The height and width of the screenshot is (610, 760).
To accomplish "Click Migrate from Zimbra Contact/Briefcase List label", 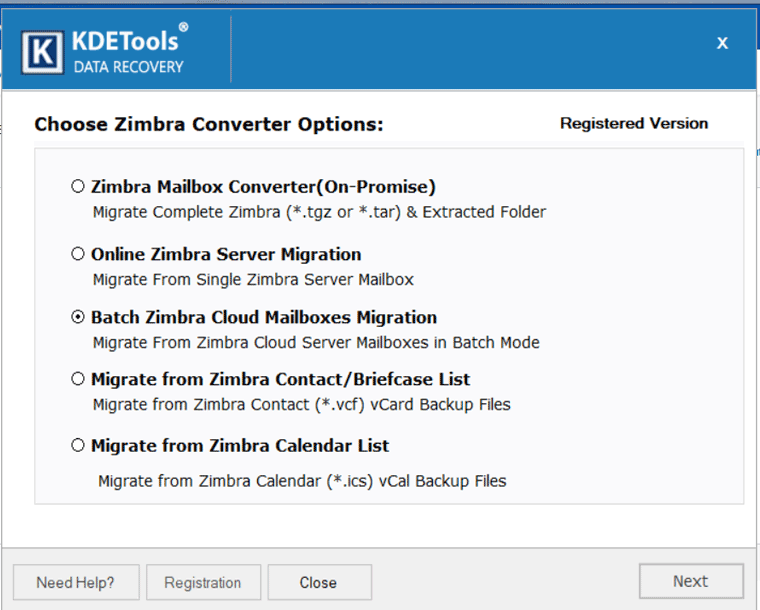I will click(x=280, y=379).
